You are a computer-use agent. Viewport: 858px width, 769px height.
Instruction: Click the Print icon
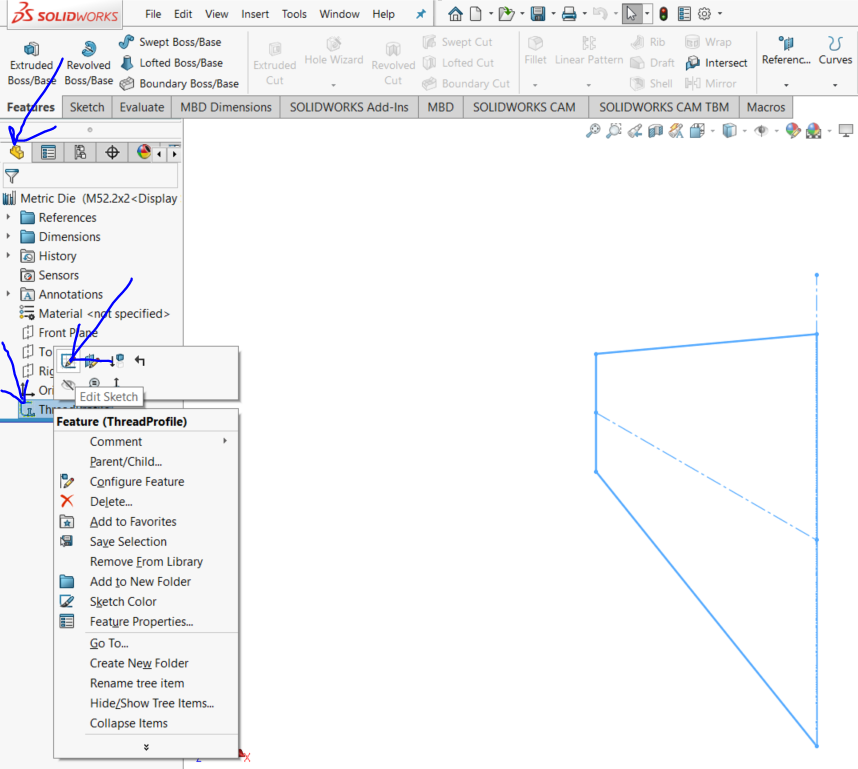[x=569, y=14]
